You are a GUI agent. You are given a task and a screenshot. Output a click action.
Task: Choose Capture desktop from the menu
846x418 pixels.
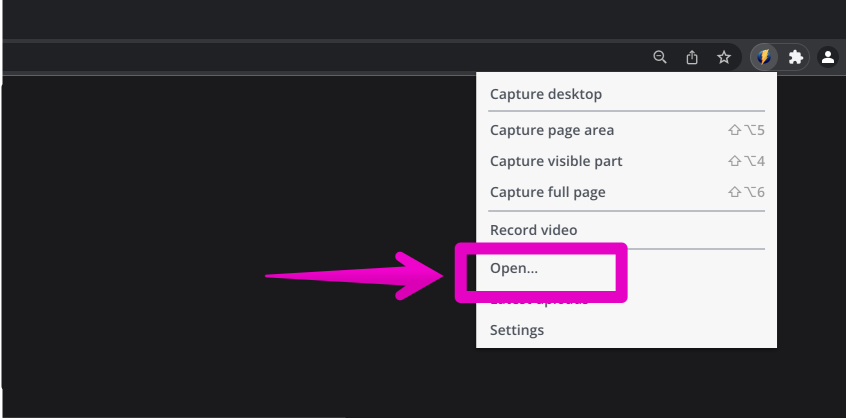545,95
